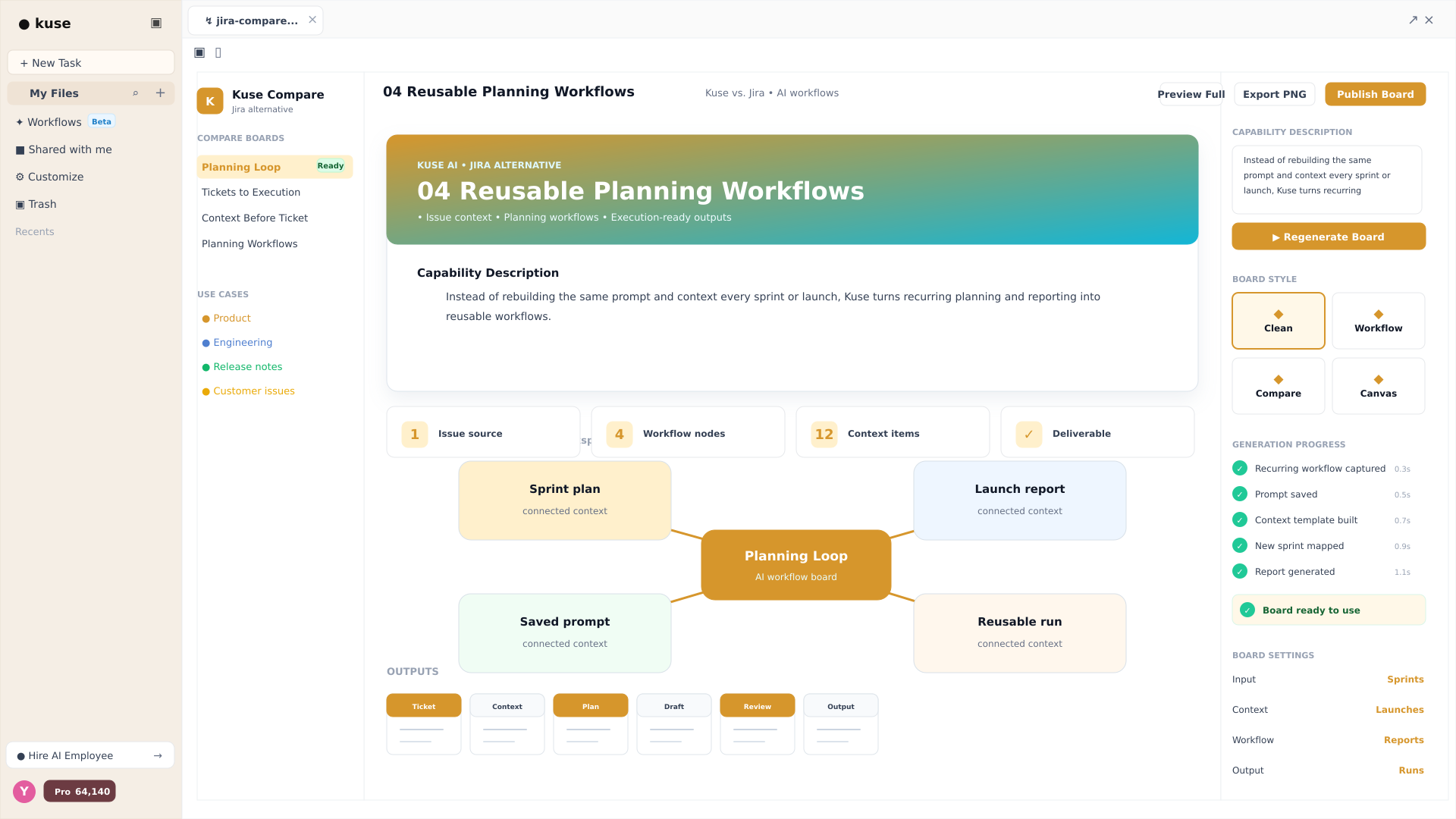Screen dimensions: 1456x819
Task: Click Preview Full button
Action: (x=1191, y=94)
